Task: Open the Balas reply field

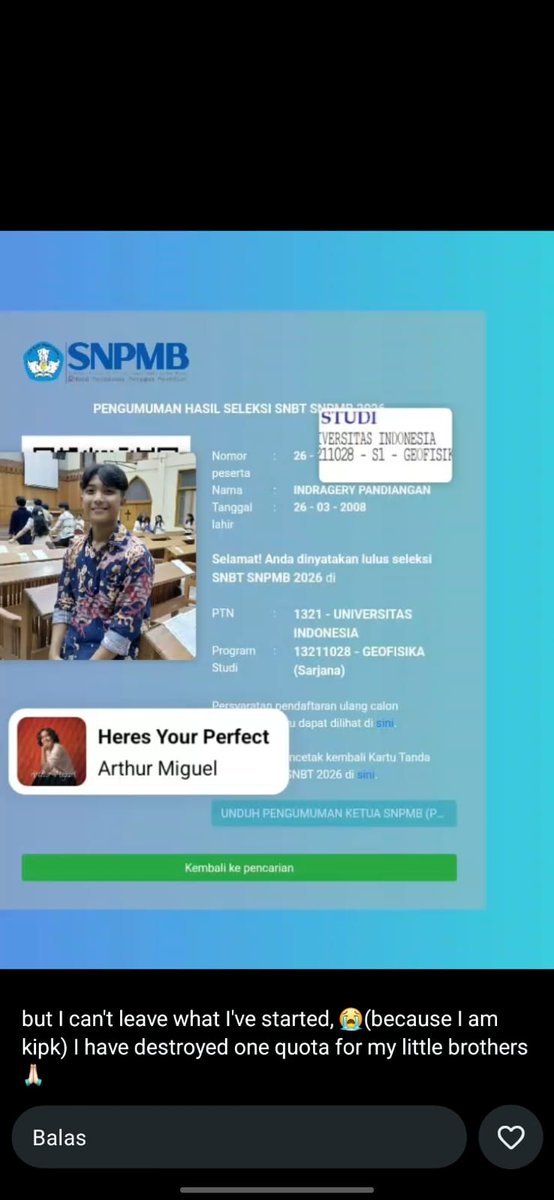Action: pos(239,1137)
